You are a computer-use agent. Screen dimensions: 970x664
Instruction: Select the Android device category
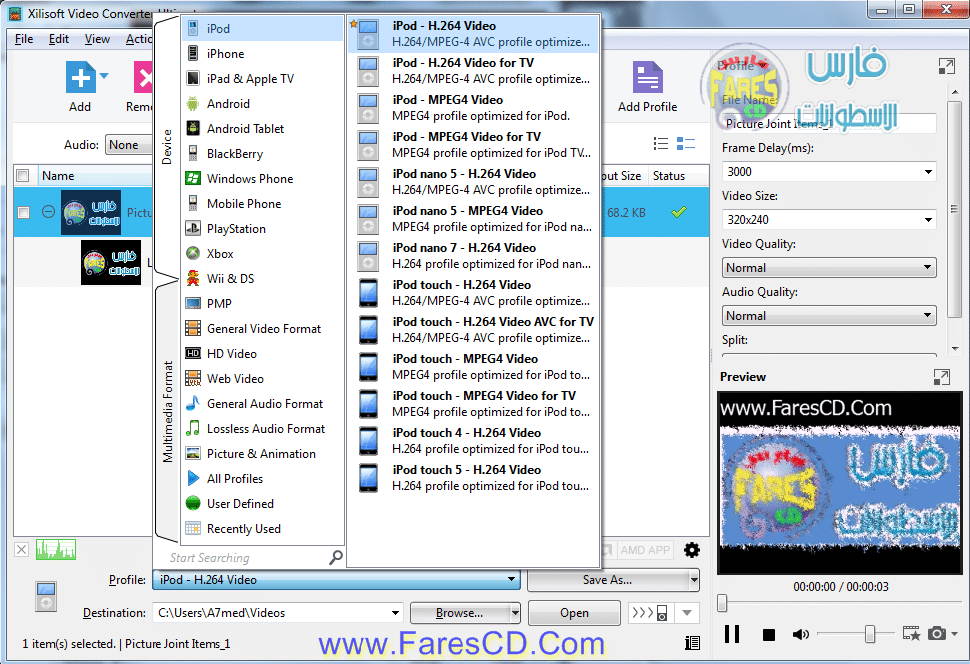[263, 103]
